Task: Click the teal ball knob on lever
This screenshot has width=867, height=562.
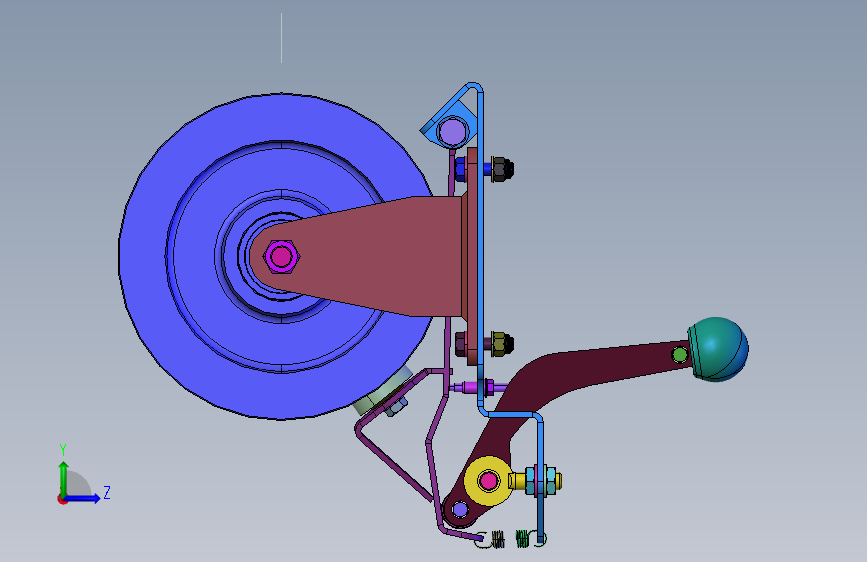Action: click(718, 349)
